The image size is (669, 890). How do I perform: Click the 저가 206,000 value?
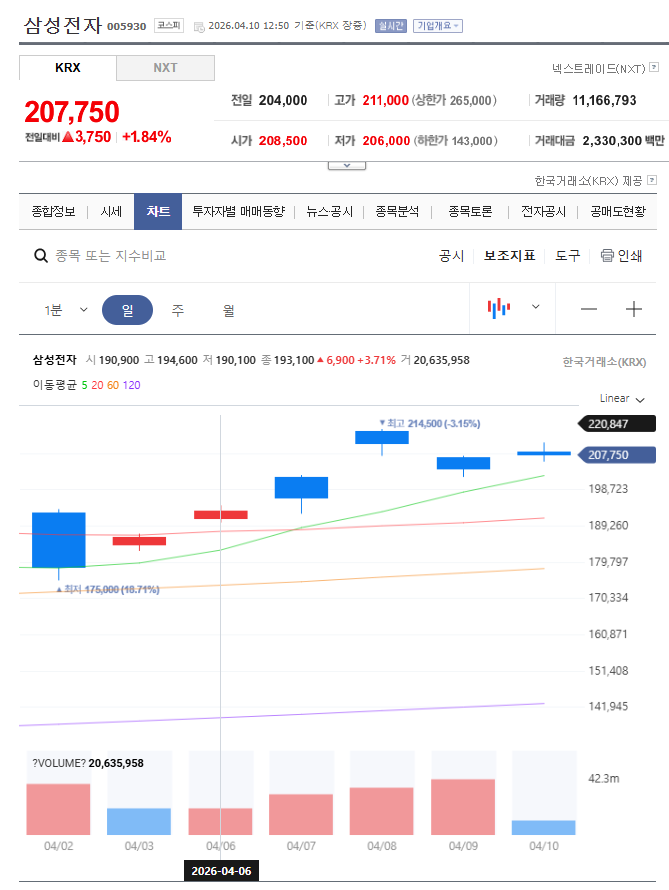pyautogui.click(x=386, y=141)
